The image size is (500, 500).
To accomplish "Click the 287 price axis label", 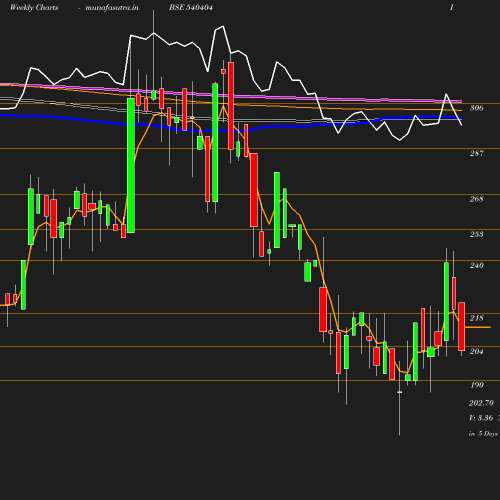I will (476, 153).
